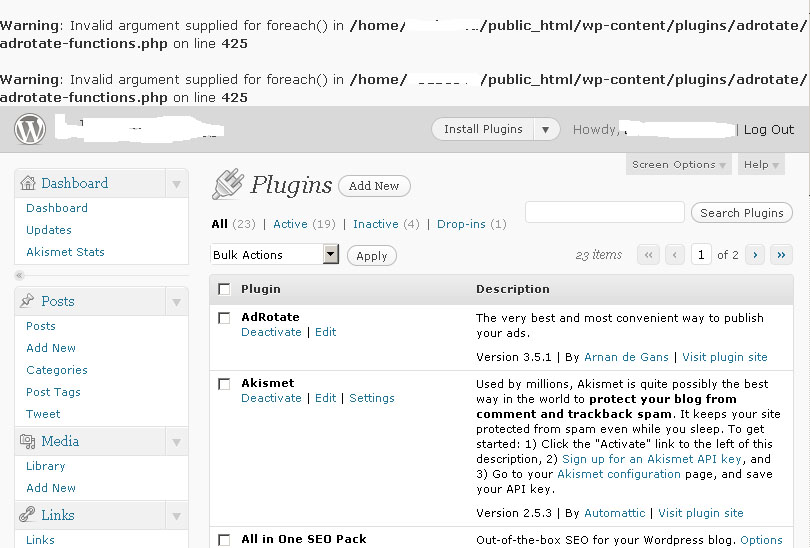Filter by Drop-ins plugins

(461, 224)
